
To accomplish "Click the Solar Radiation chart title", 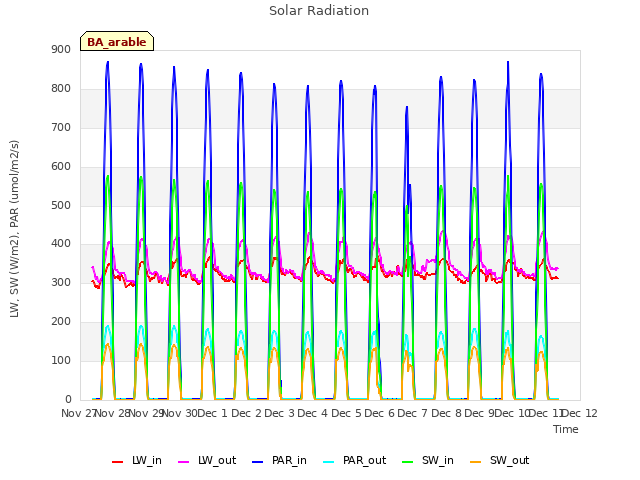I will point(319,11).
